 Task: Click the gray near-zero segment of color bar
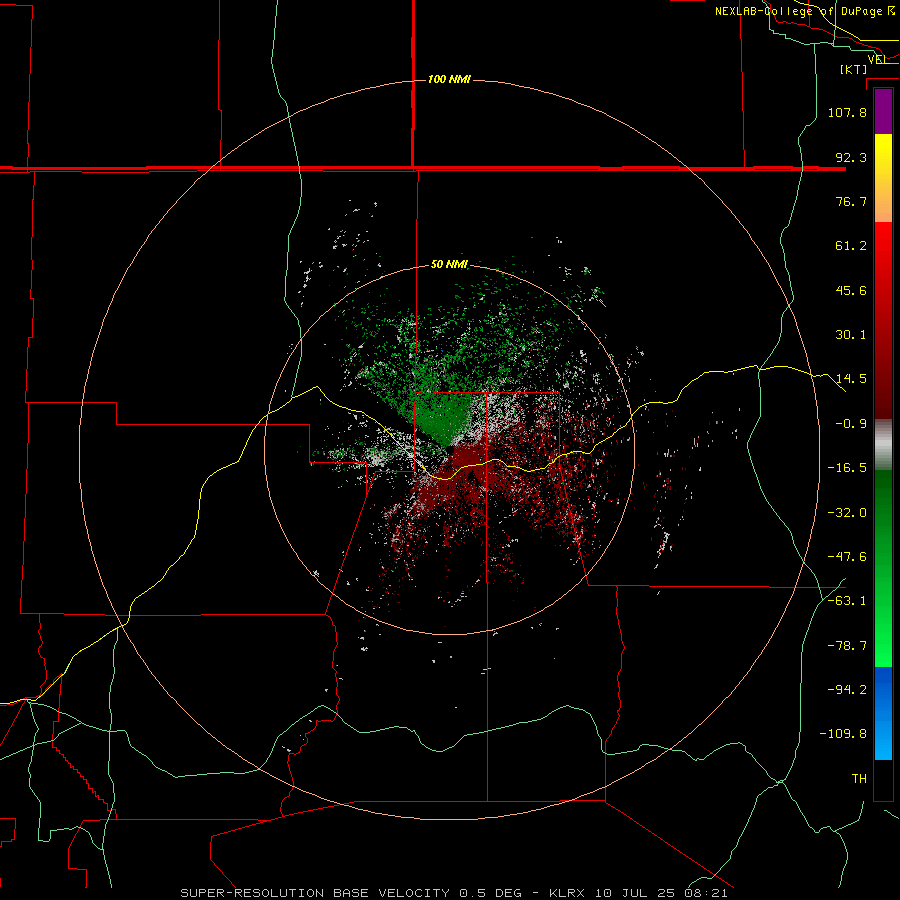pyautogui.click(x=883, y=444)
